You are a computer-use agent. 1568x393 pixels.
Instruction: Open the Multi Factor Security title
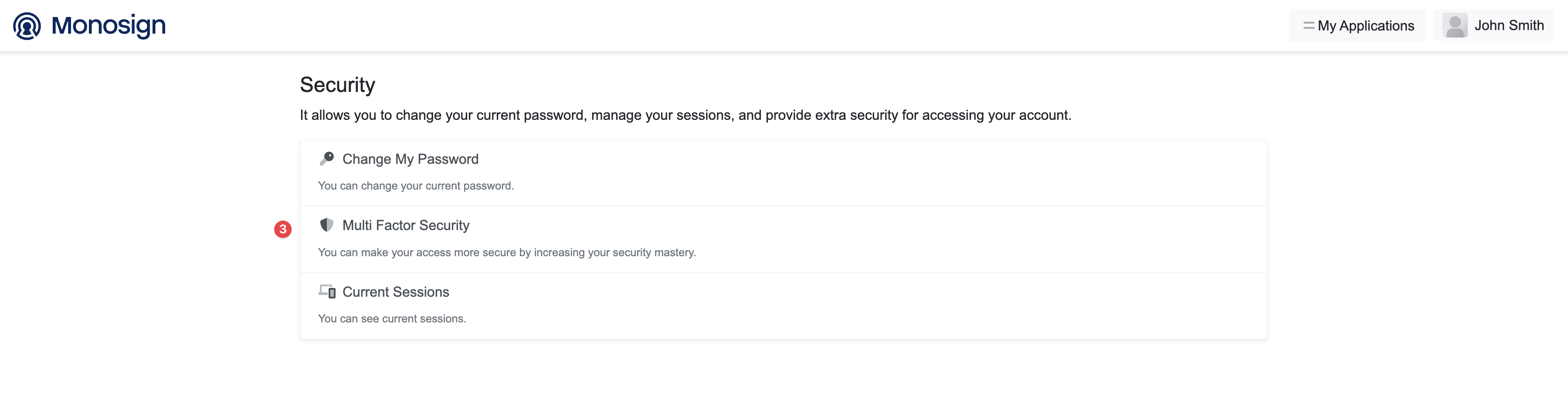point(406,226)
